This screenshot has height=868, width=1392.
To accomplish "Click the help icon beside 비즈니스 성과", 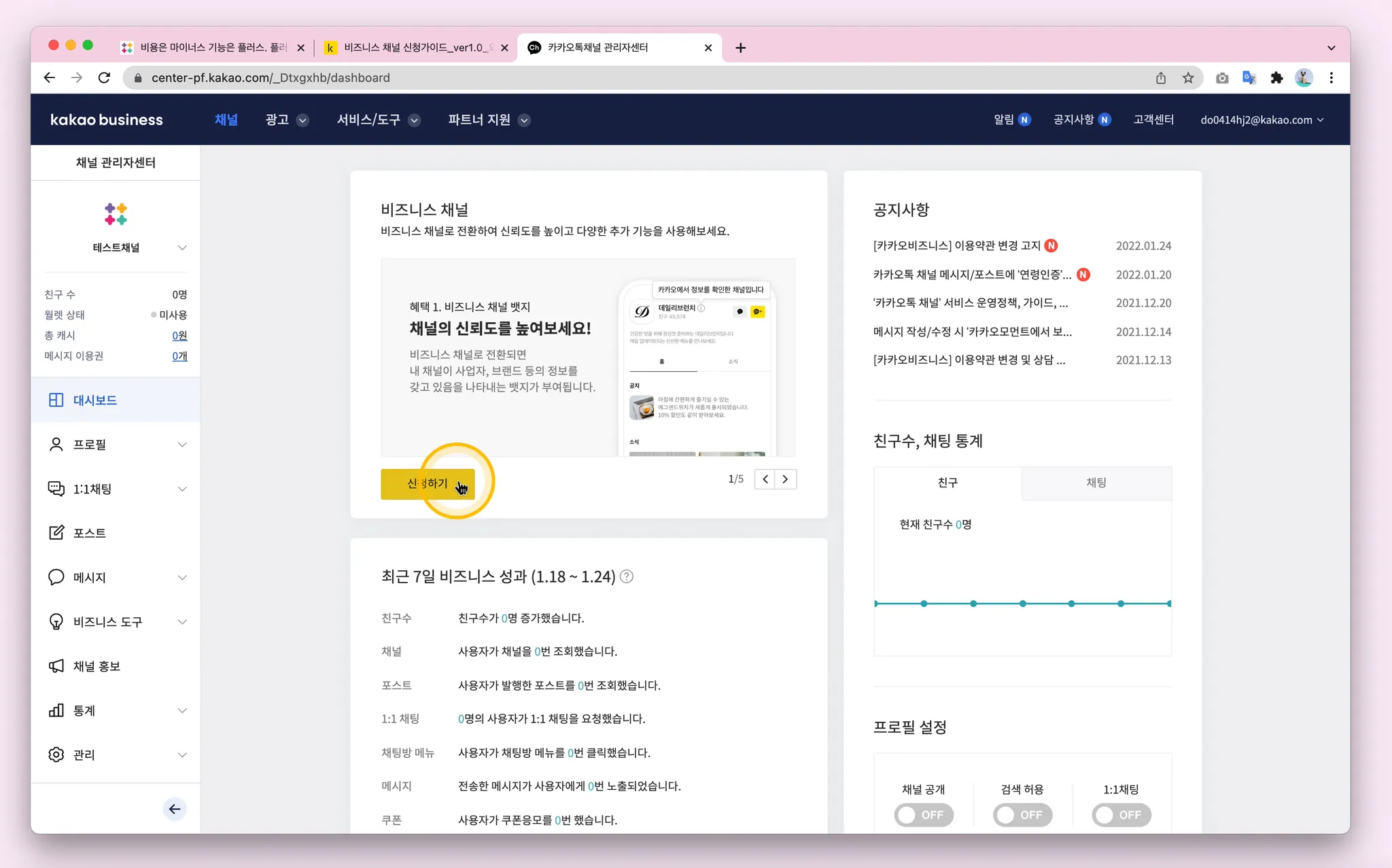I will click(627, 576).
